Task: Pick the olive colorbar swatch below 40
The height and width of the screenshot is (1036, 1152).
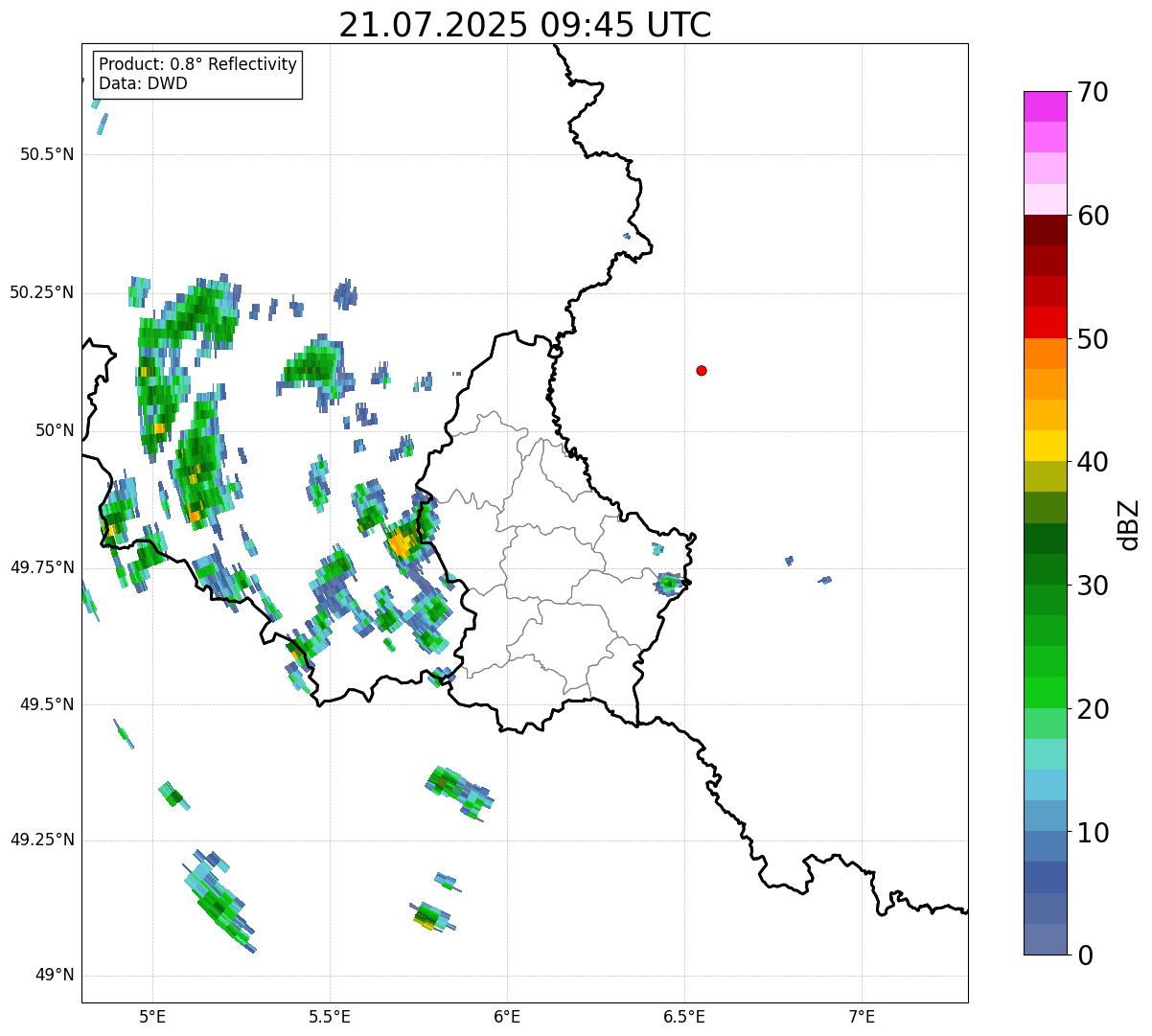Action: (1045, 476)
